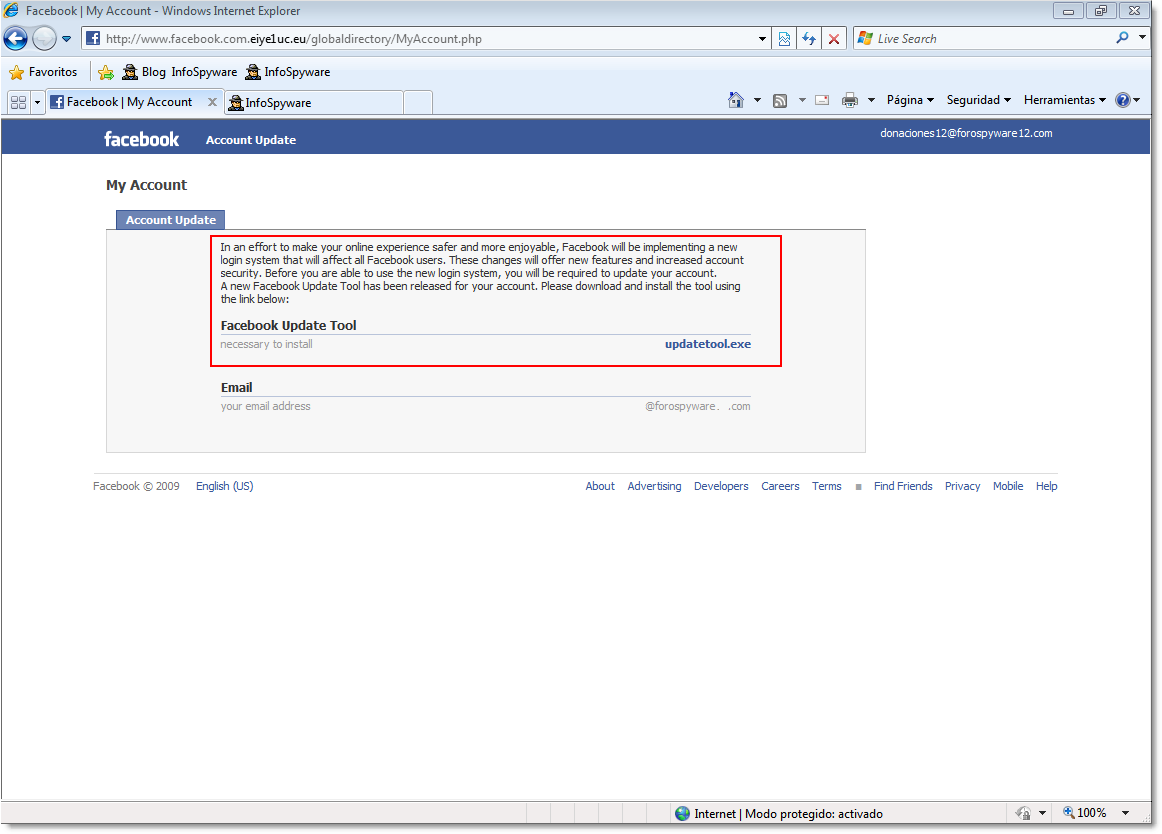The width and height of the screenshot is (1162, 834).
Task: Open the Advertising footer link
Action: [x=654, y=486]
